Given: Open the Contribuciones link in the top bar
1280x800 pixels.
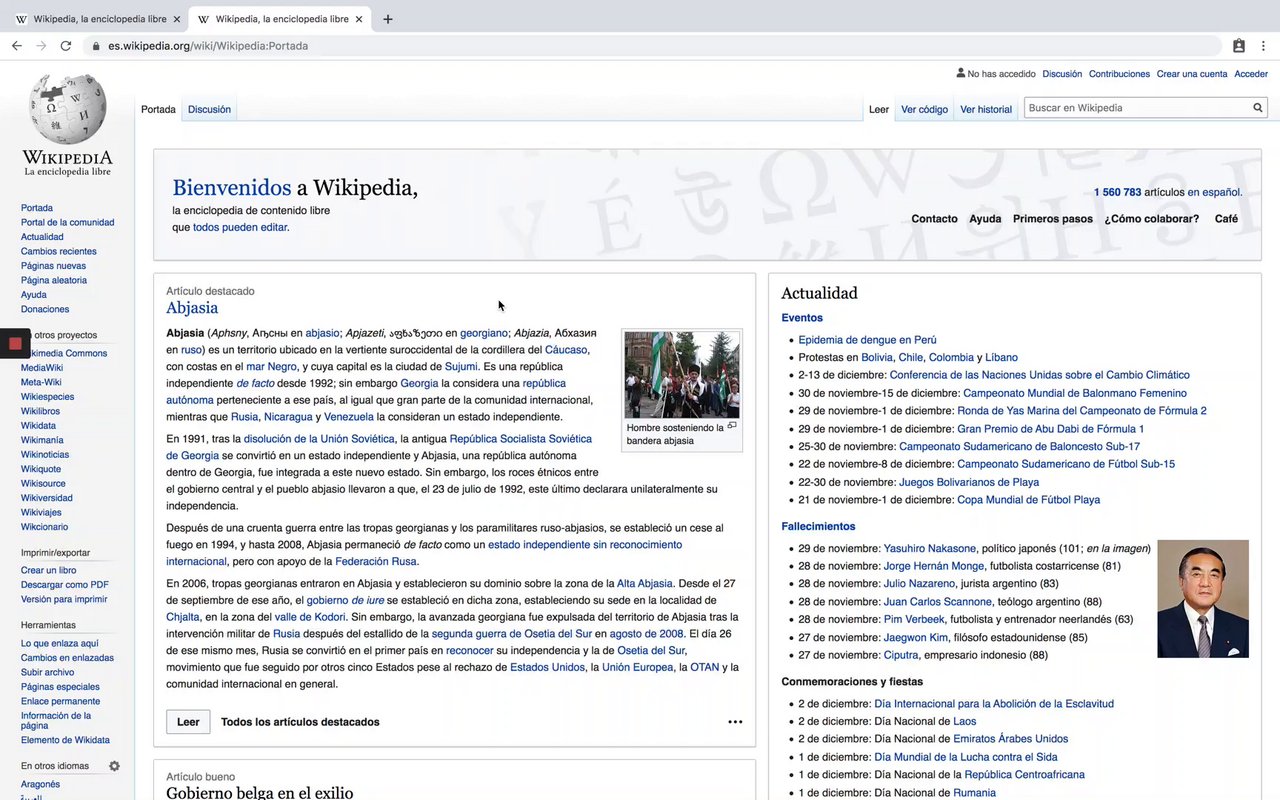Looking at the screenshot, I should point(1119,74).
